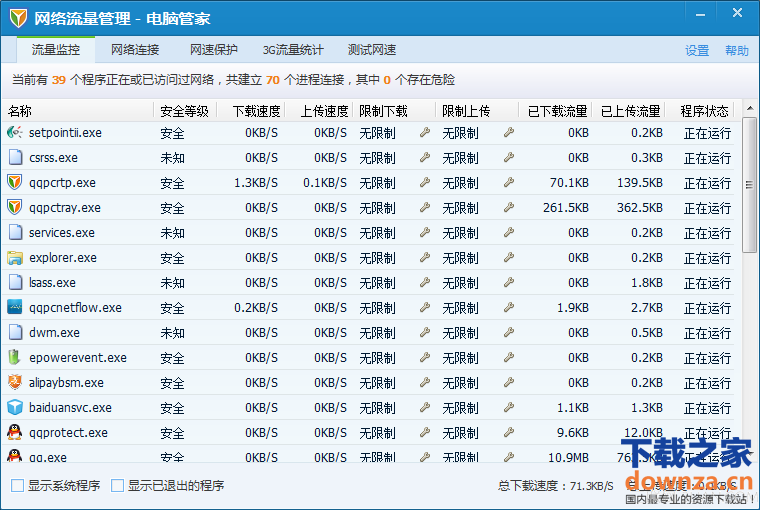This screenshot has width=760, height=510.
Task: Click the epowerevent.exe battery icon
Action: point(15,357)
